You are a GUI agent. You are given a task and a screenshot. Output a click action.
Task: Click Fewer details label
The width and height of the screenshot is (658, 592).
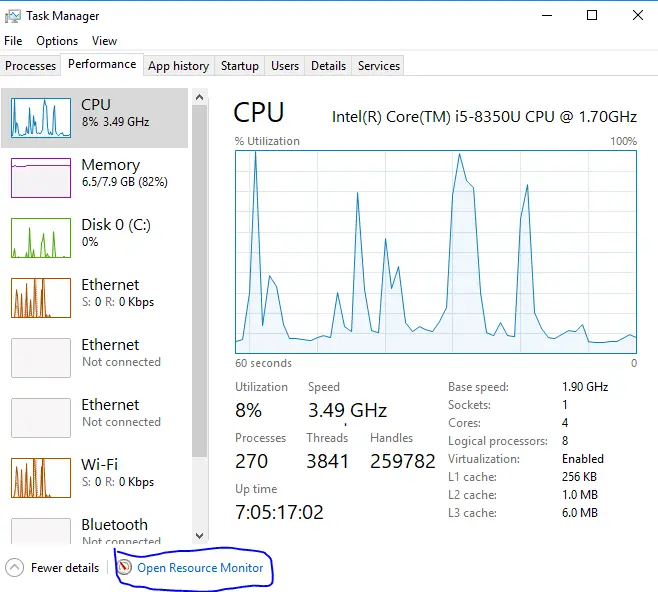(65, 568)
